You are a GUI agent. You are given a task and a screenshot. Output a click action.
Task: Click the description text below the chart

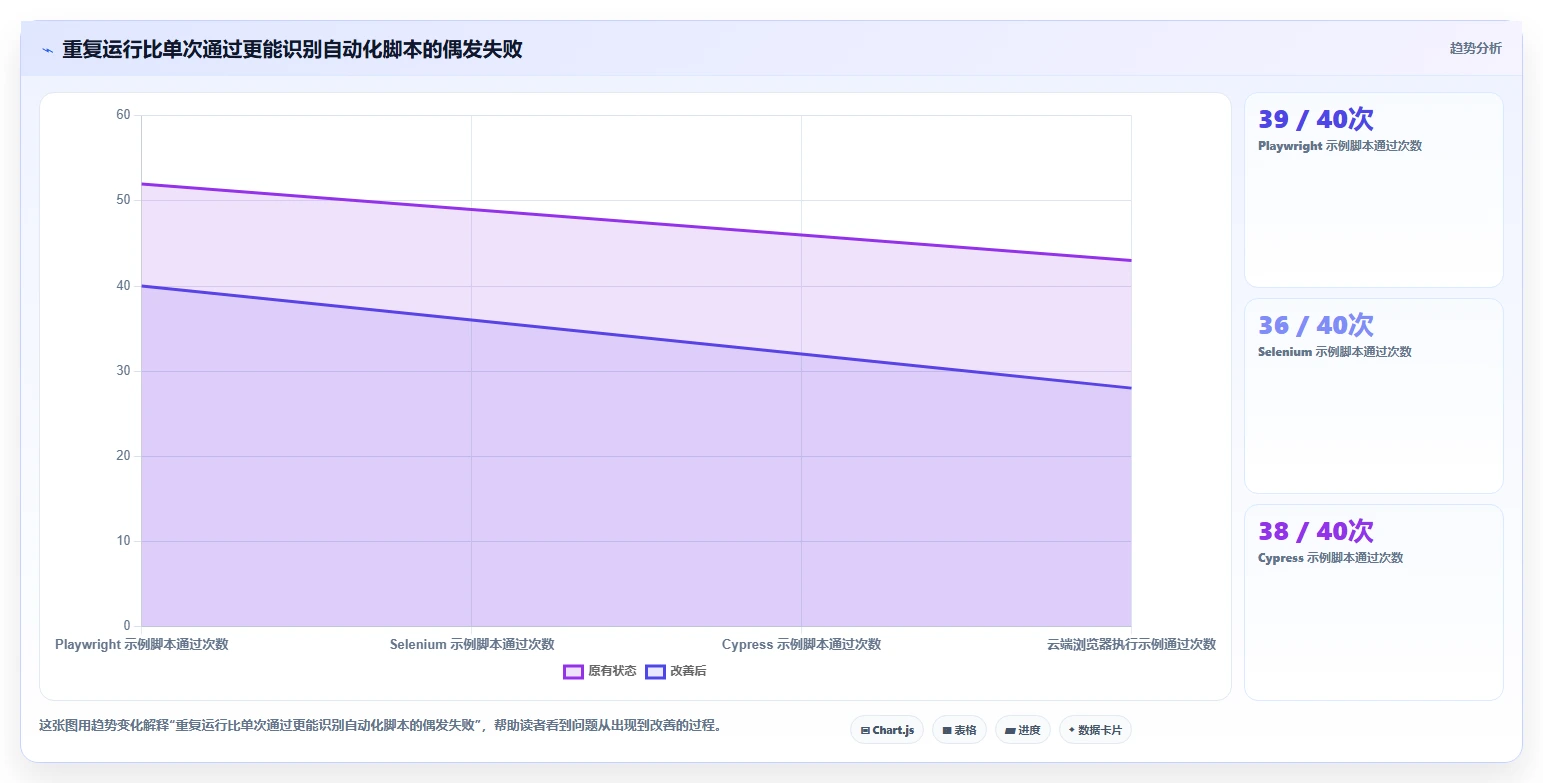click(380, 725)
